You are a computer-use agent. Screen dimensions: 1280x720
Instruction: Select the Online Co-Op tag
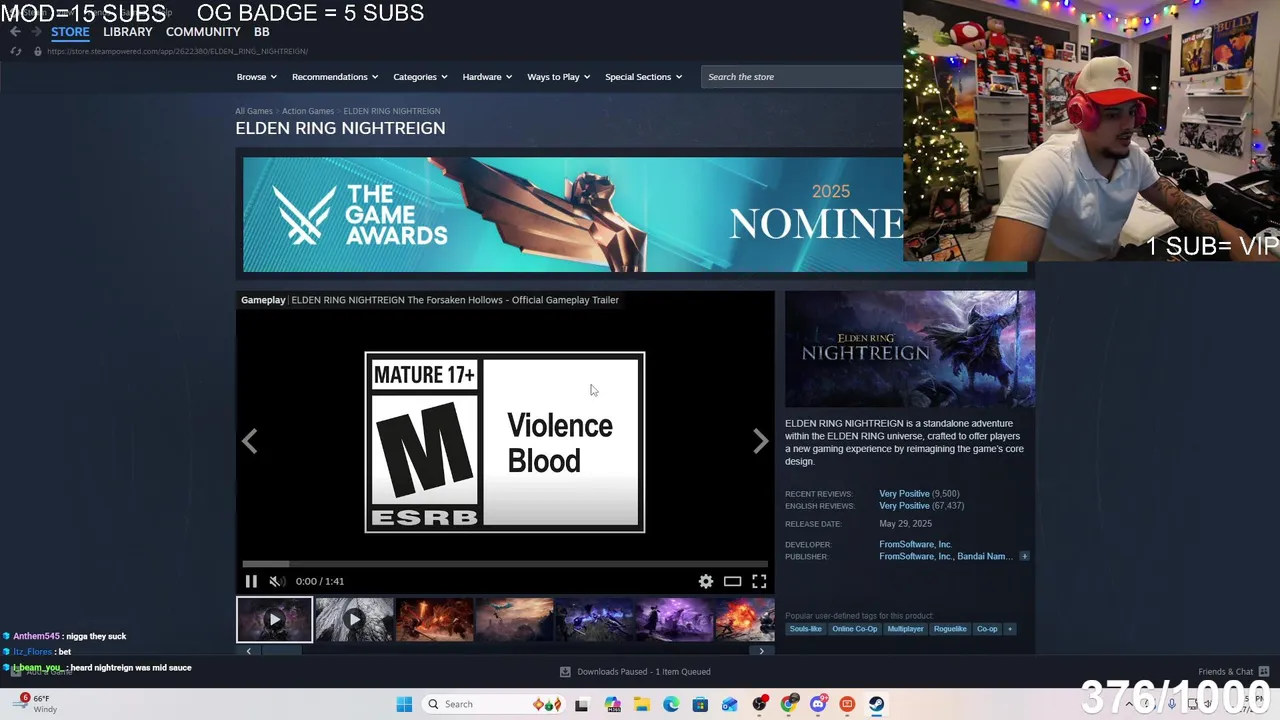pyautogui.click(x=855, y=629)
